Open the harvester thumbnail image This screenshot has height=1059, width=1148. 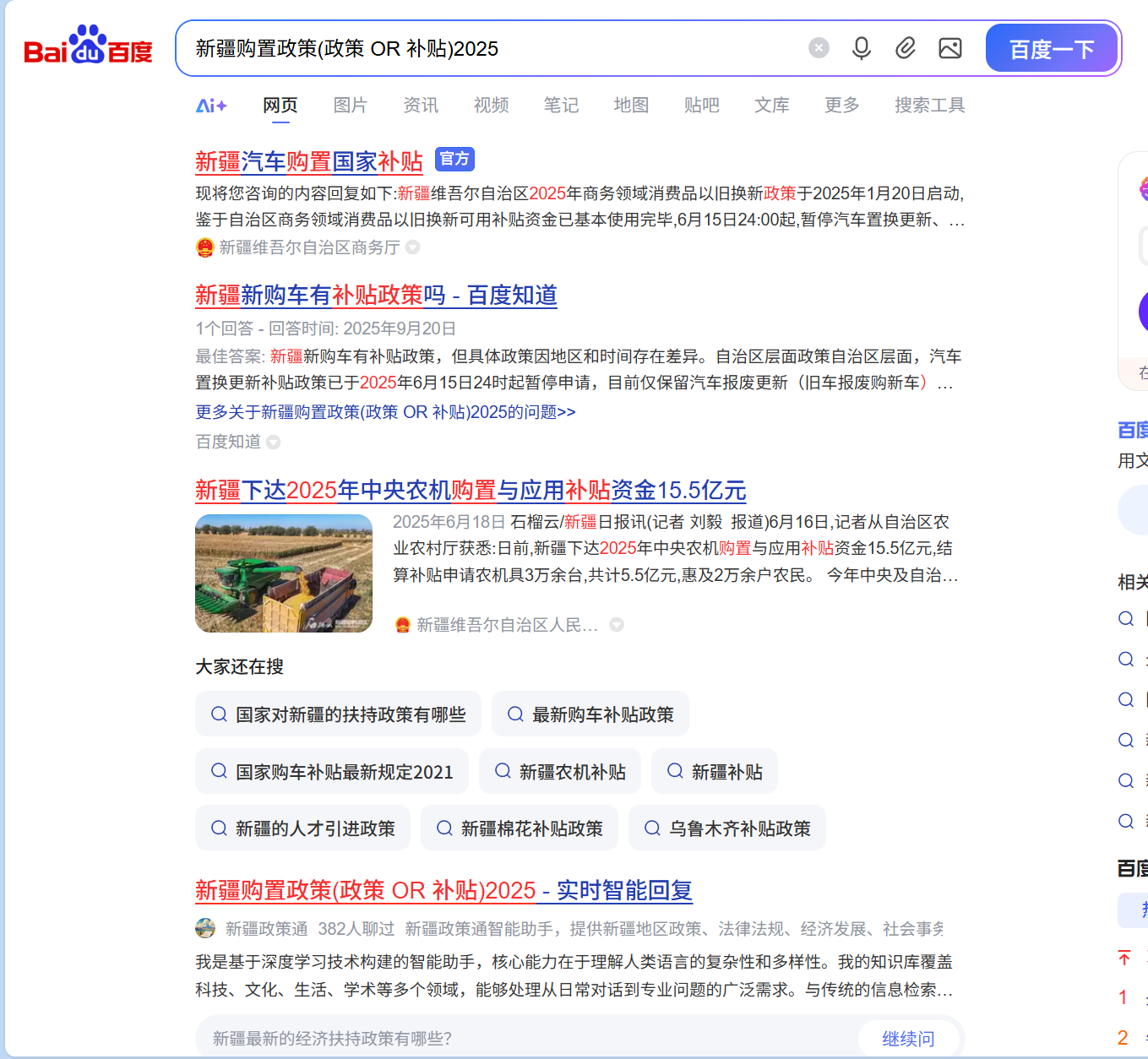pos(284,573)
